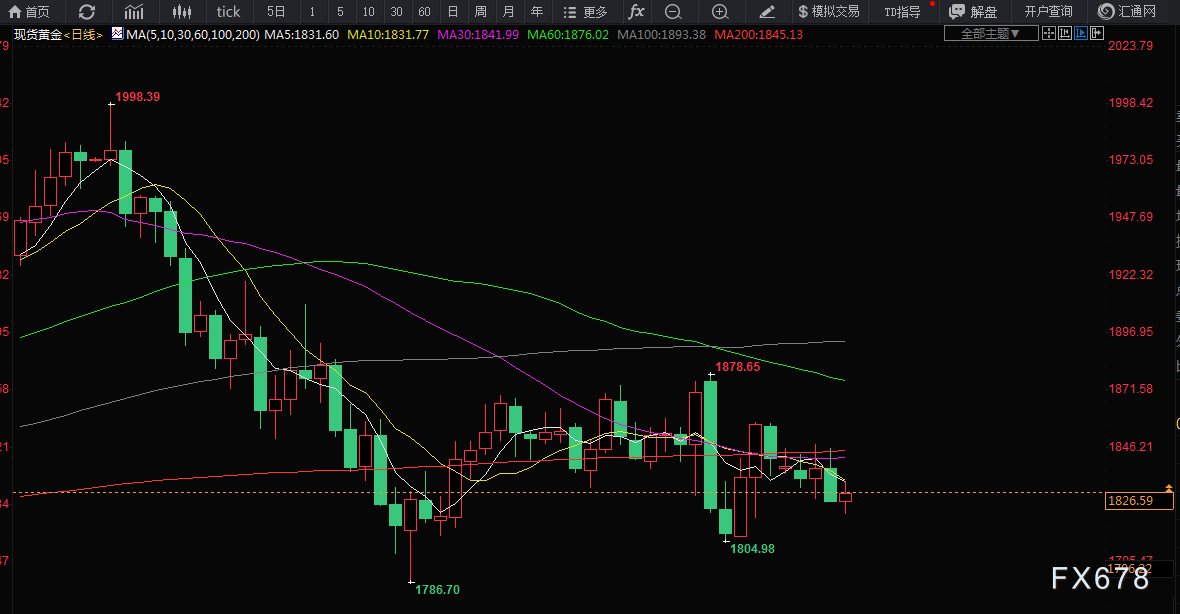
Task: Activate the pencil drawing tool
Action: pyautogui.click(x=767, y=11)
